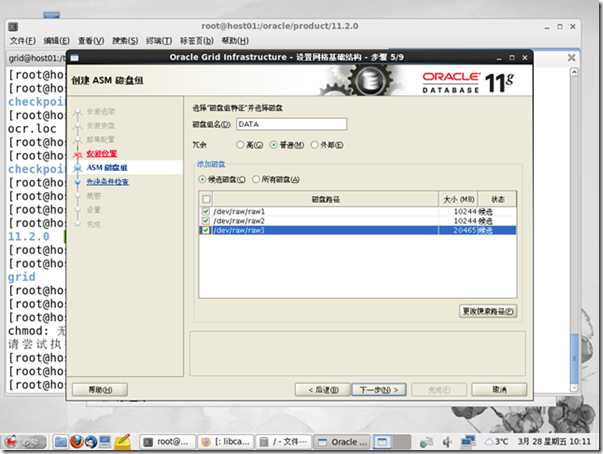Select the Normal (普通) redundancy radio button
This screenshot has width=603, height=454.
(274, 145)
